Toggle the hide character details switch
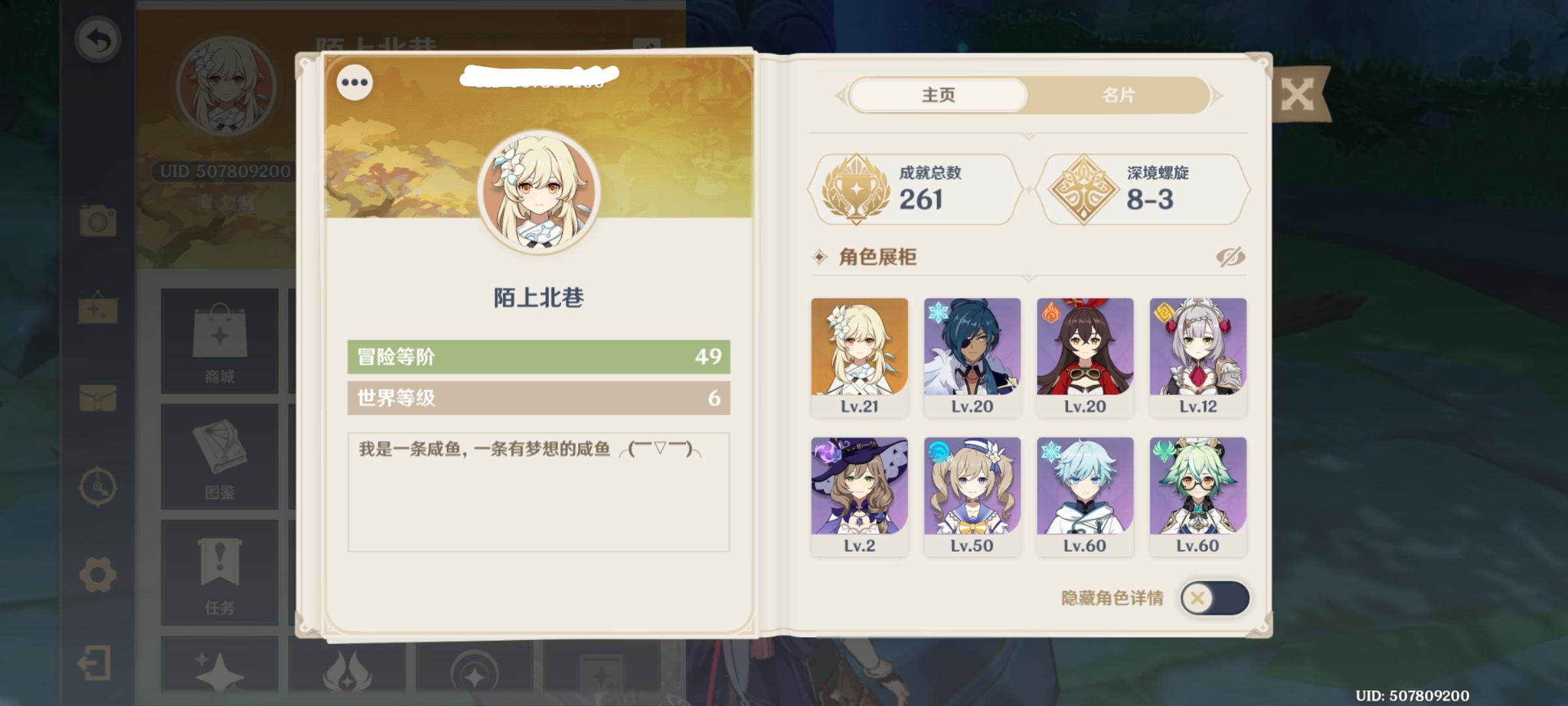Screen dimensions: 1568x706 point(1215,598)
